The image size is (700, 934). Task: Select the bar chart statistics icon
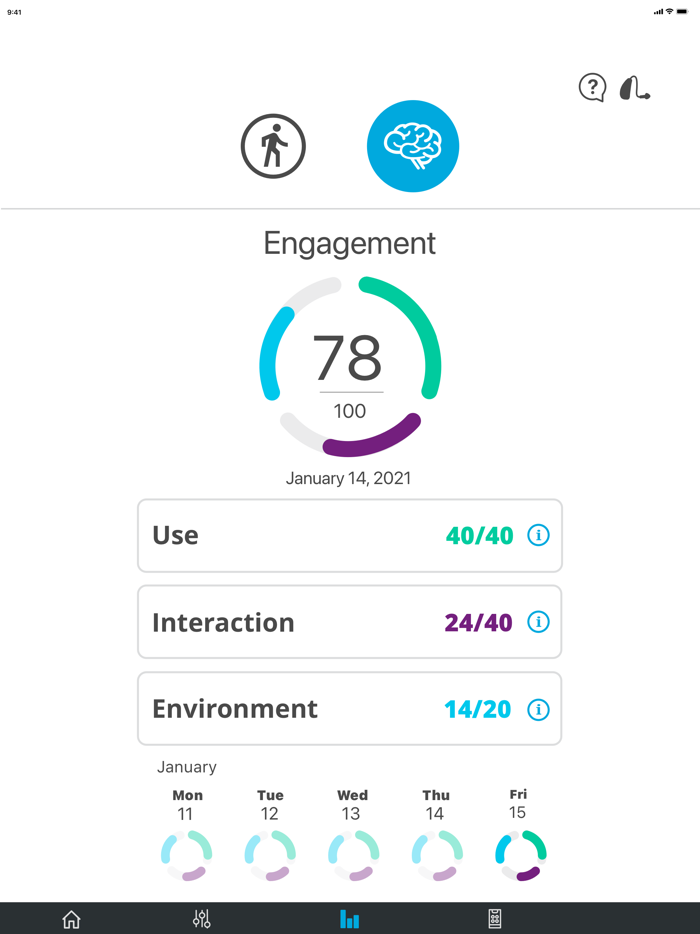click(350, 917)
